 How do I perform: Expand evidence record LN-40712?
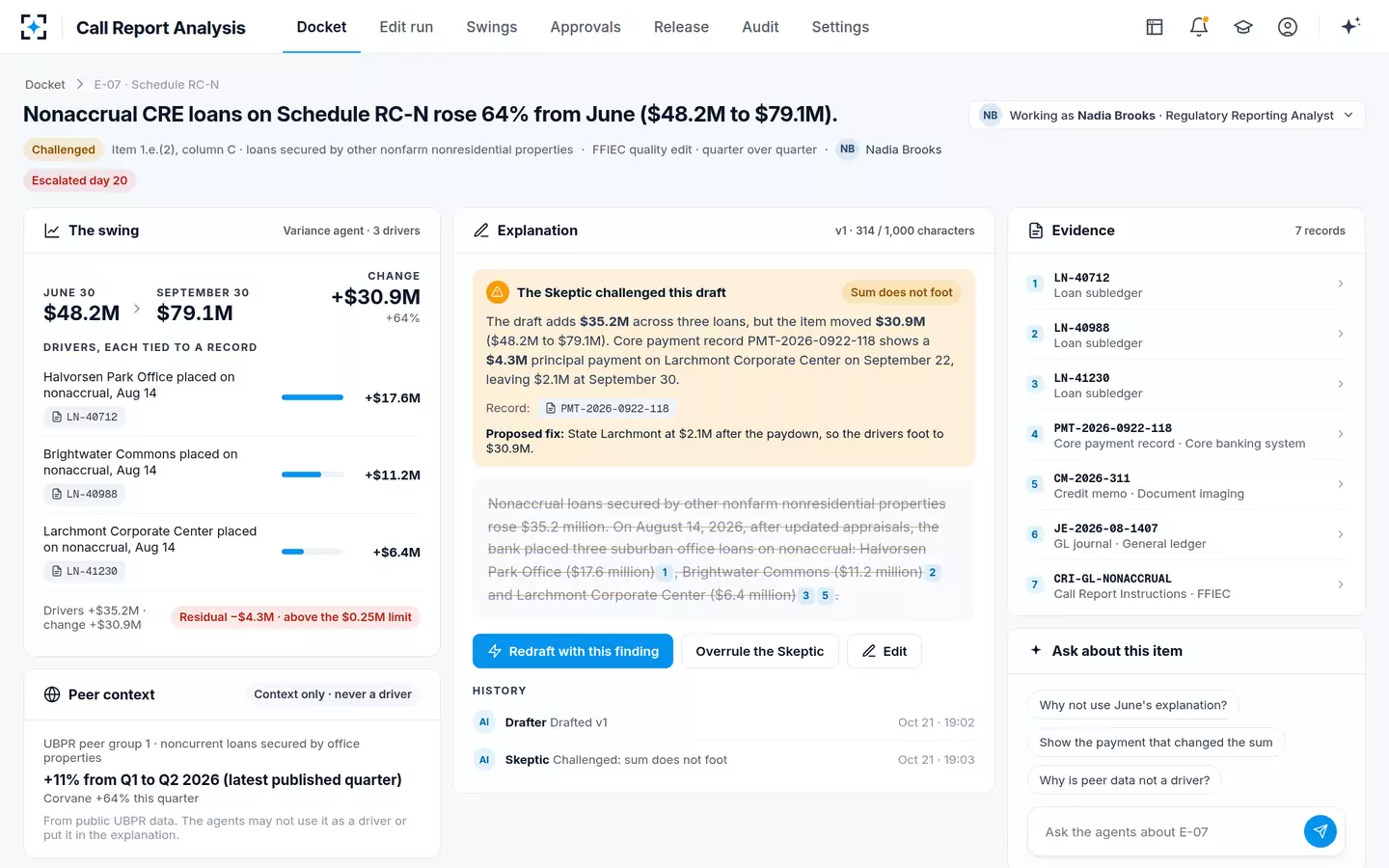click(x=1185, y=285)
